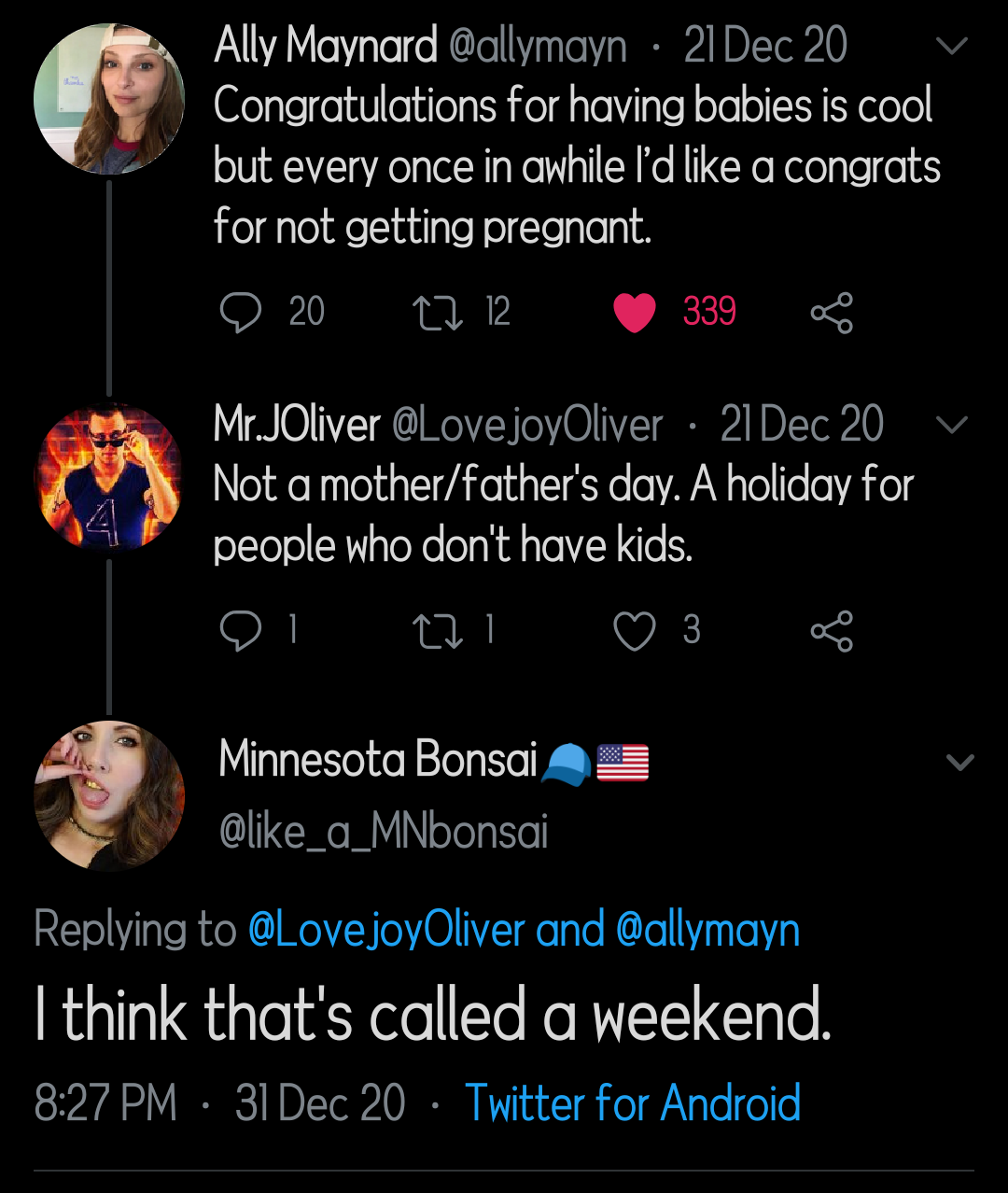Open Ally Maynard's profile picture
Screen dimensions: 1008x1193
pyautogui.click(x=109, y=97)
